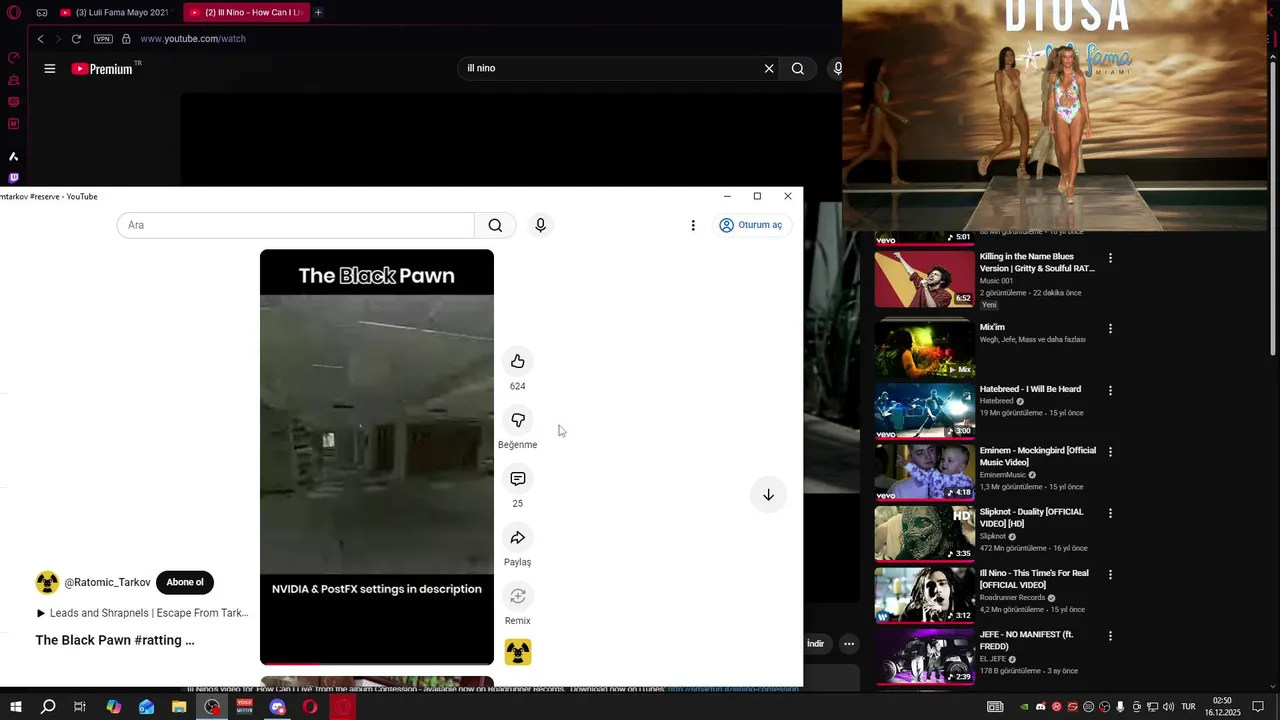Open Aria AI icon in Opera sidebar
This screenshot has height=720, width=1280.
pyautogui.click(x=14, y=157)
